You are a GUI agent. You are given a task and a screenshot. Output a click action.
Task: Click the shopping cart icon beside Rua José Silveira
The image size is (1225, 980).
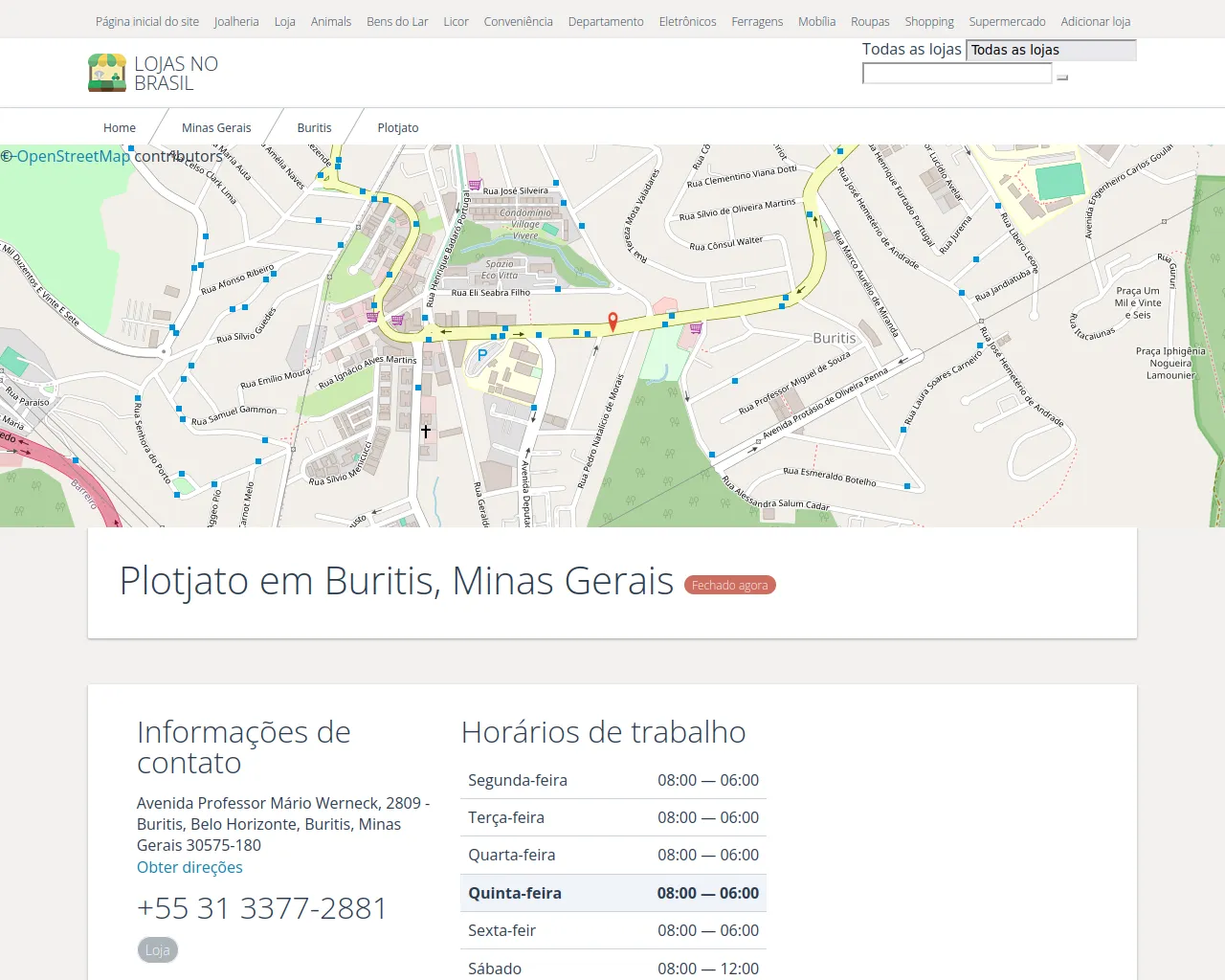tap(475, 186)
